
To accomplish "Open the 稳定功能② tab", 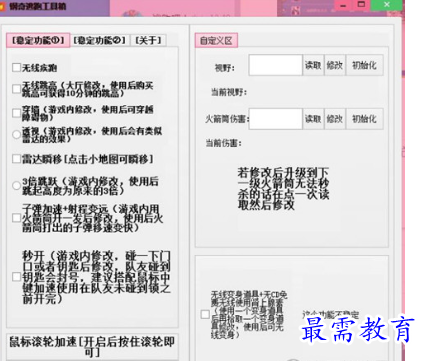I will tap(100, 40).
